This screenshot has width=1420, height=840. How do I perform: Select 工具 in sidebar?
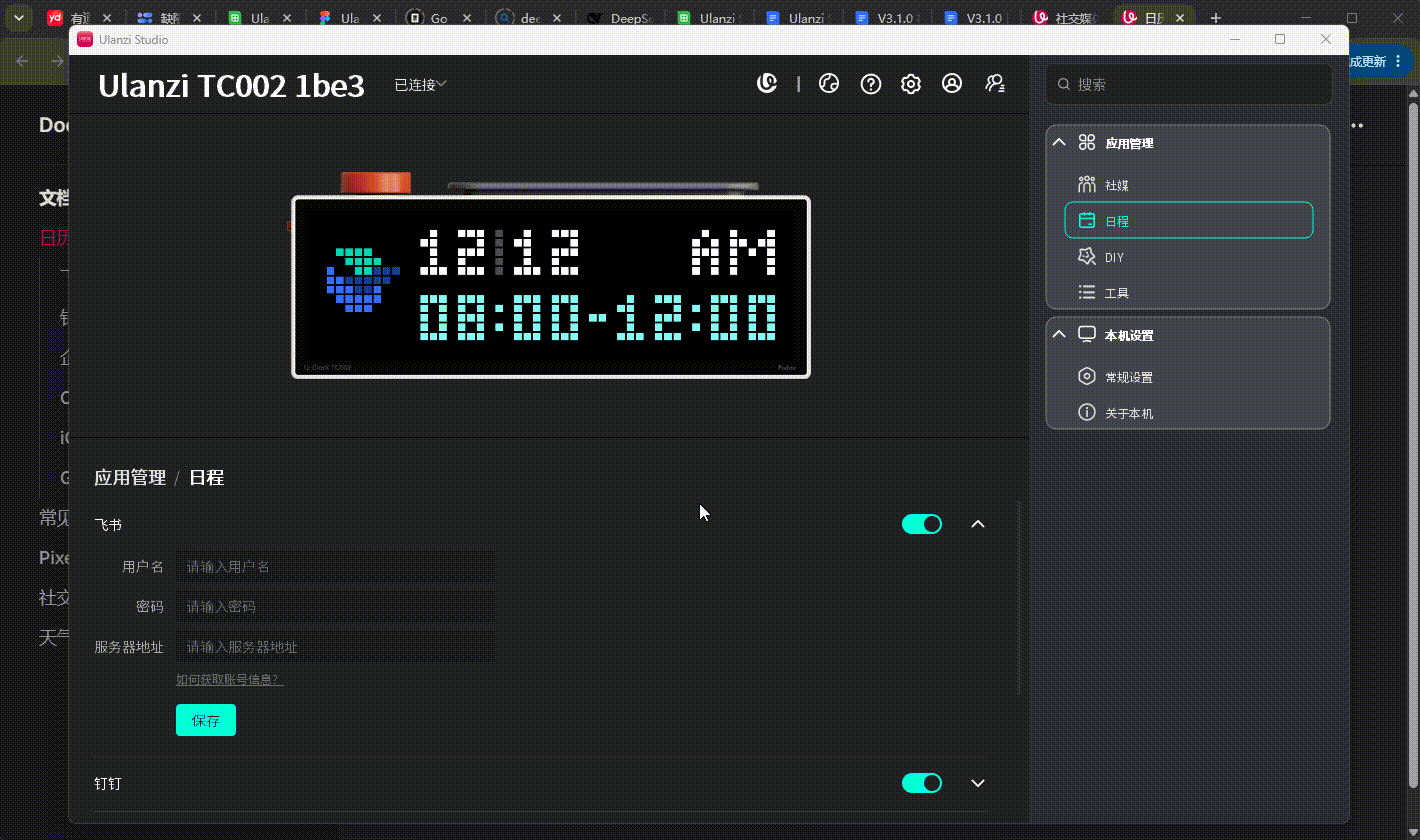[x=1189, y=293]
